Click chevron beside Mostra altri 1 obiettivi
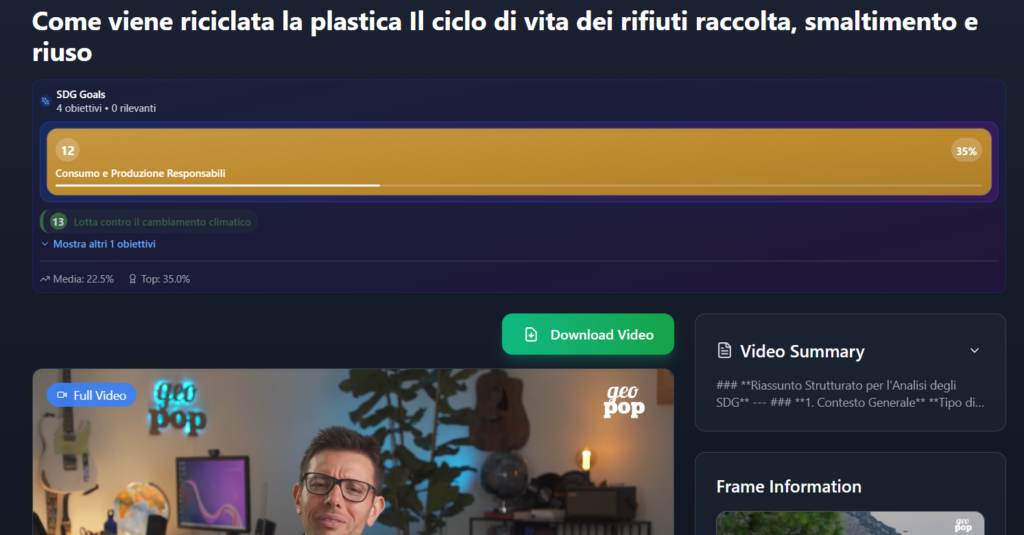The height and width of the screenshot is (535, 1024). (x=44, y=244)
